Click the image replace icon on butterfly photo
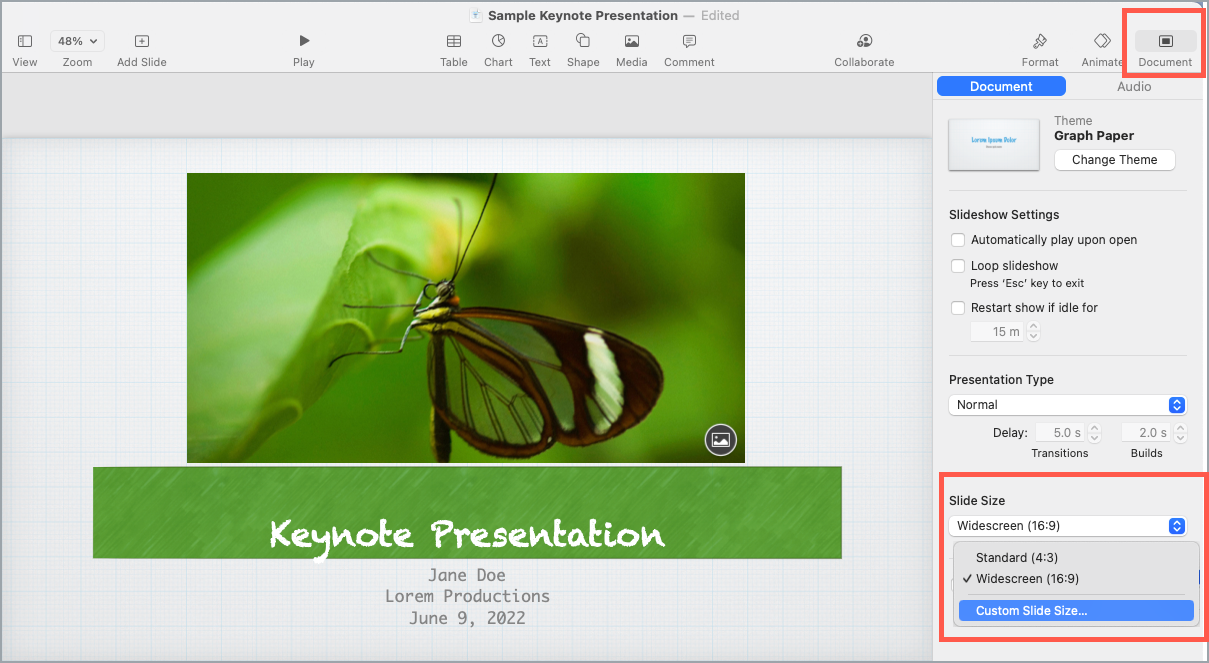1209x663 pixels. (x=721, y=440)
